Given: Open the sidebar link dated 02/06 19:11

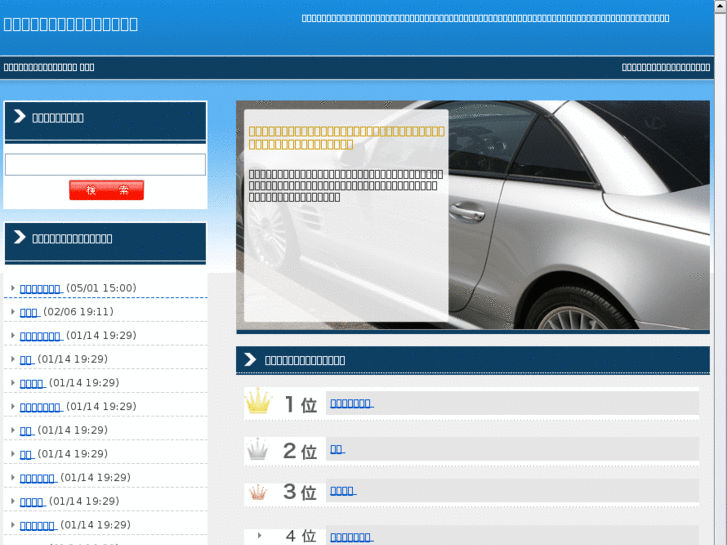Looking at the screenshot, I should coord(29,312).
